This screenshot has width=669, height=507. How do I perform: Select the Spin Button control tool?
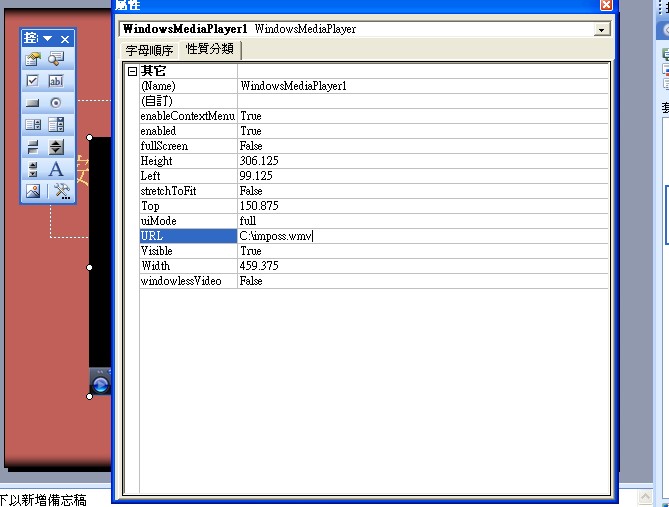[56, 147]
